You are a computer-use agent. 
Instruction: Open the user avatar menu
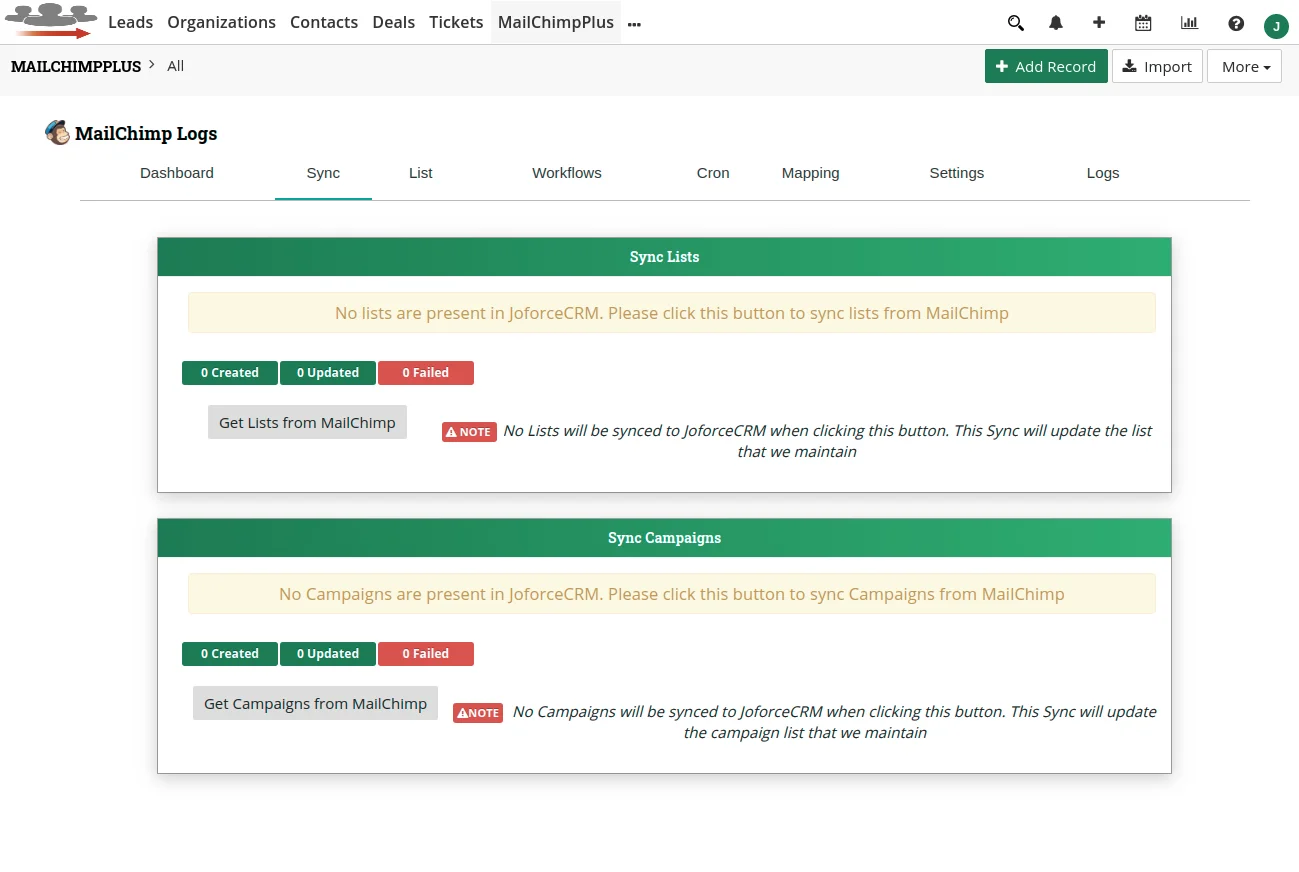click(1276, 26)
